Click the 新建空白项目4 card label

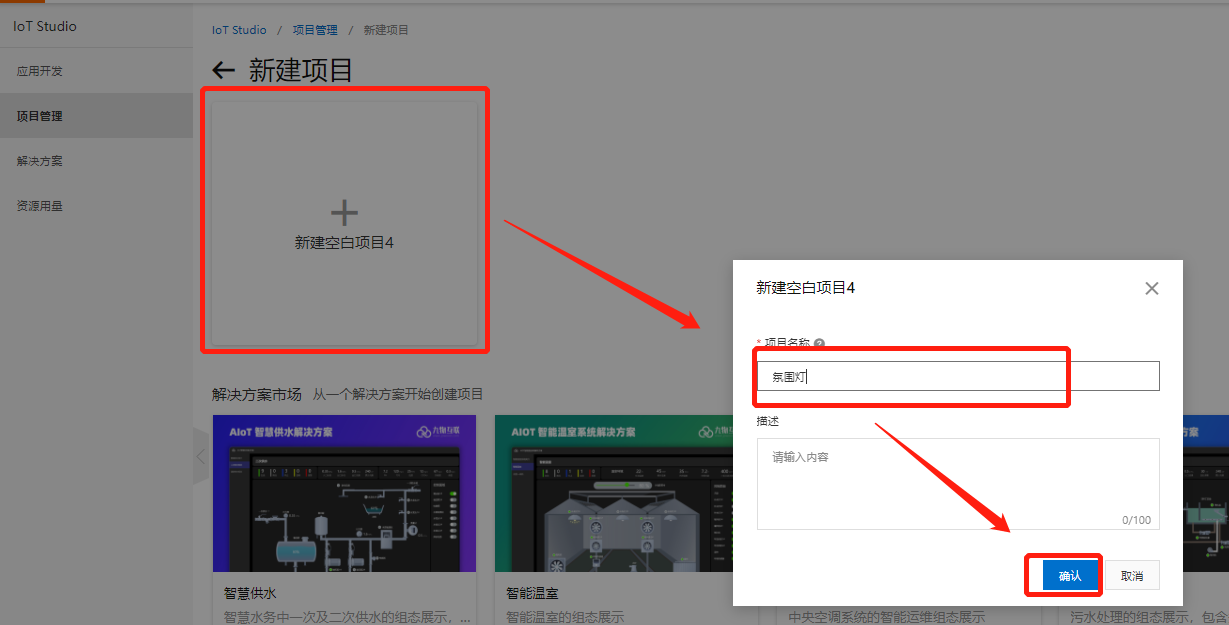click(x=344, y=242)
